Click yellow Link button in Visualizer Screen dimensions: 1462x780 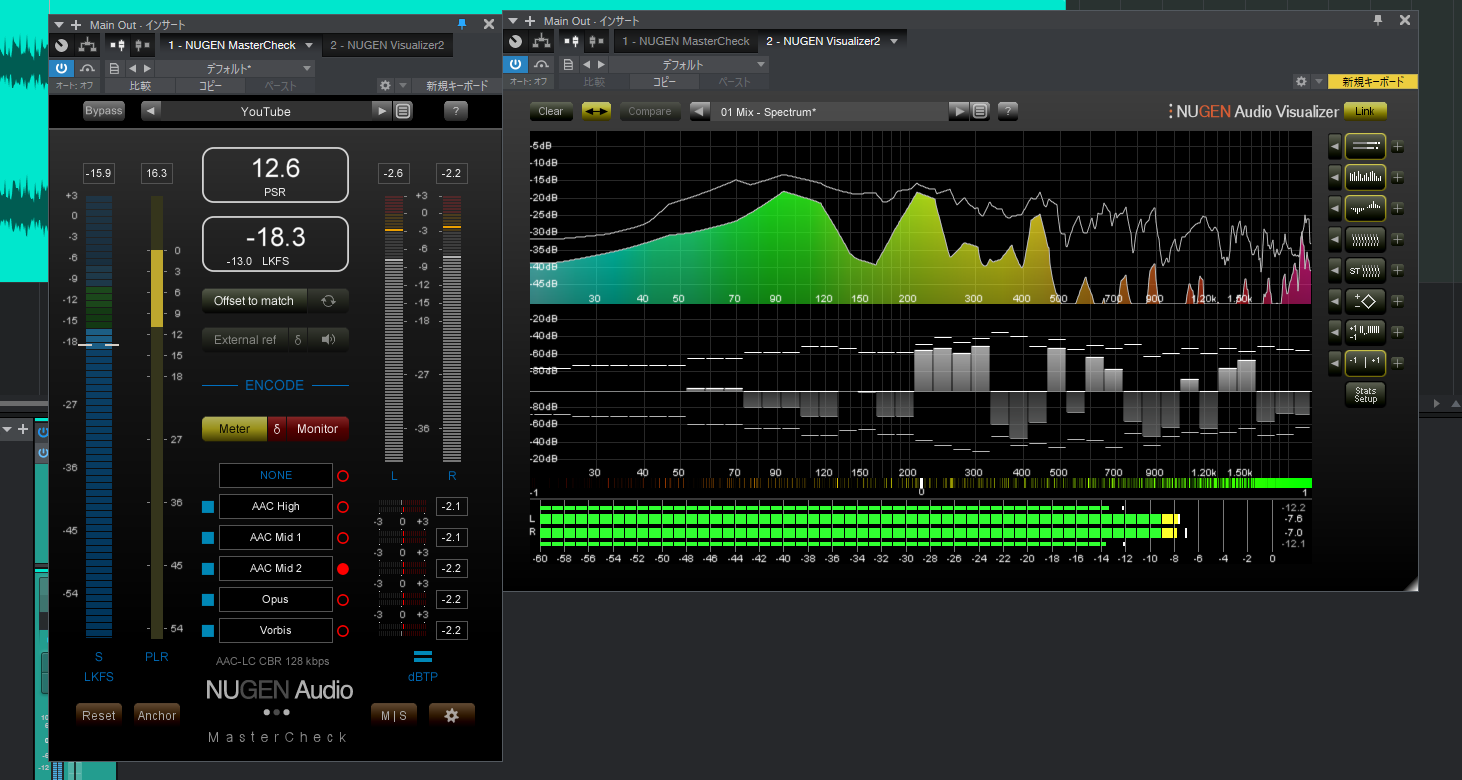point(1365,111)
